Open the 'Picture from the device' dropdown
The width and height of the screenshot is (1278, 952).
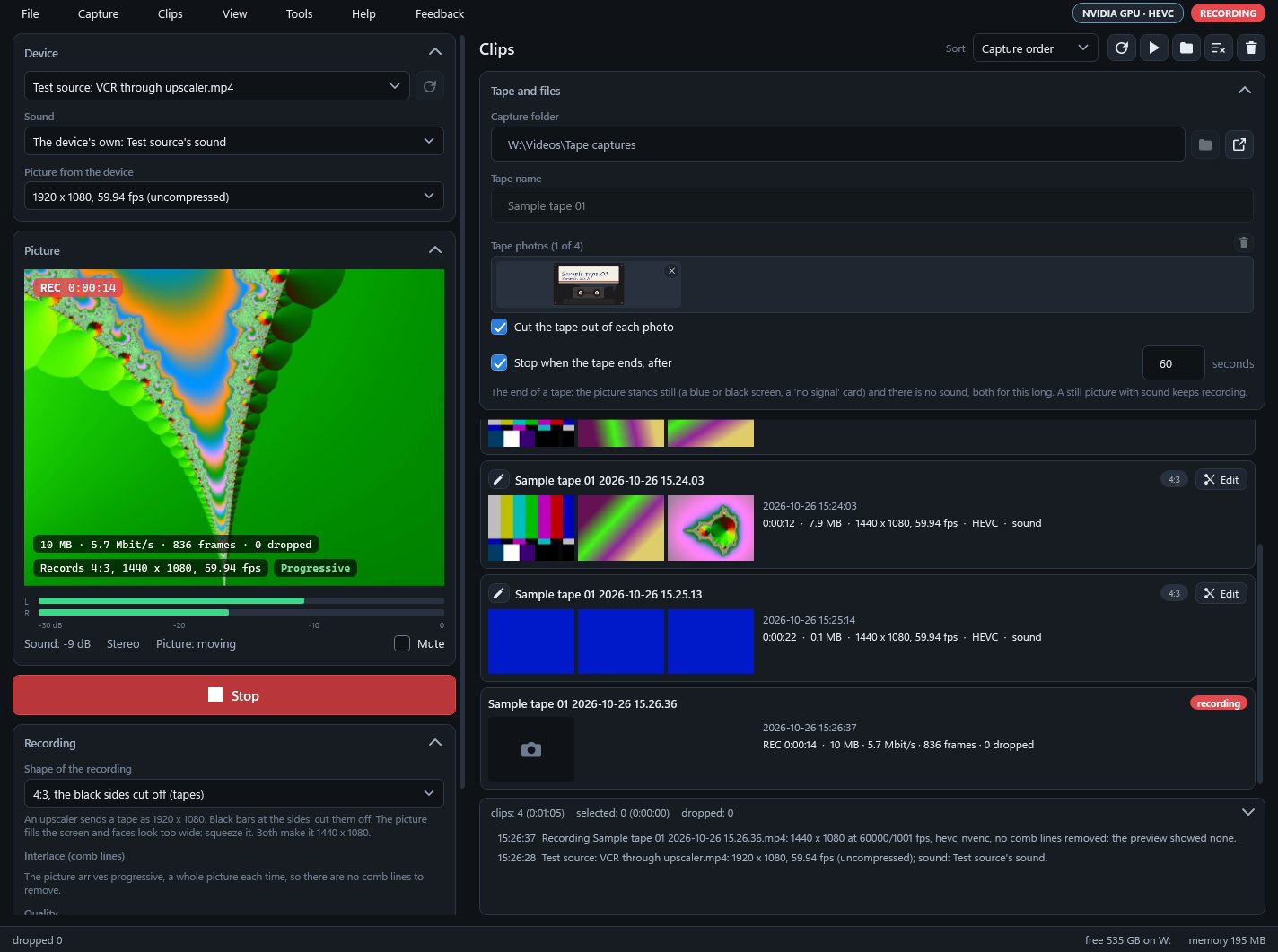234,197
